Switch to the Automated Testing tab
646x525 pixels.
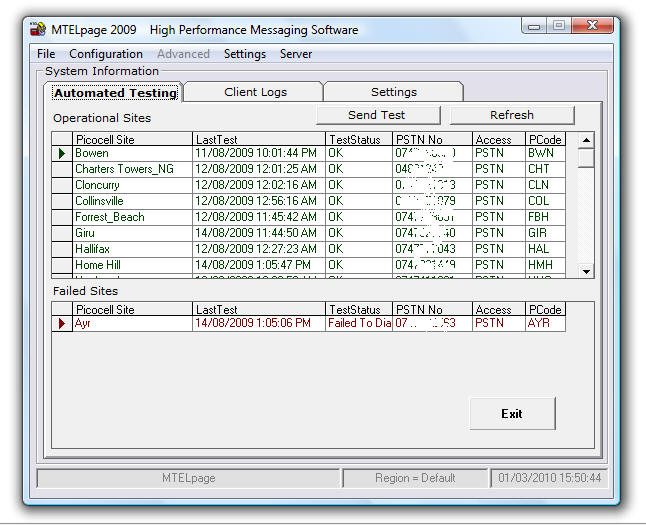115,93
